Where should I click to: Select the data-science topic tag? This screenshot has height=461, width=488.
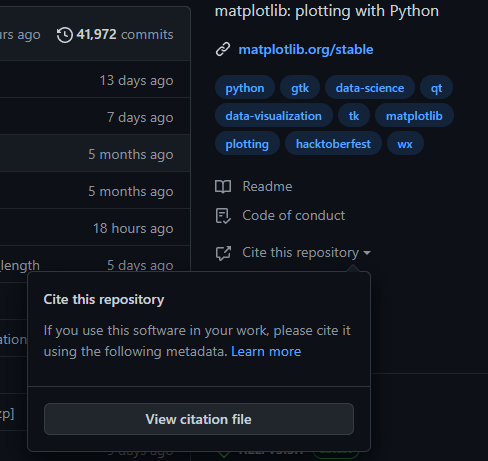(370, 88)
